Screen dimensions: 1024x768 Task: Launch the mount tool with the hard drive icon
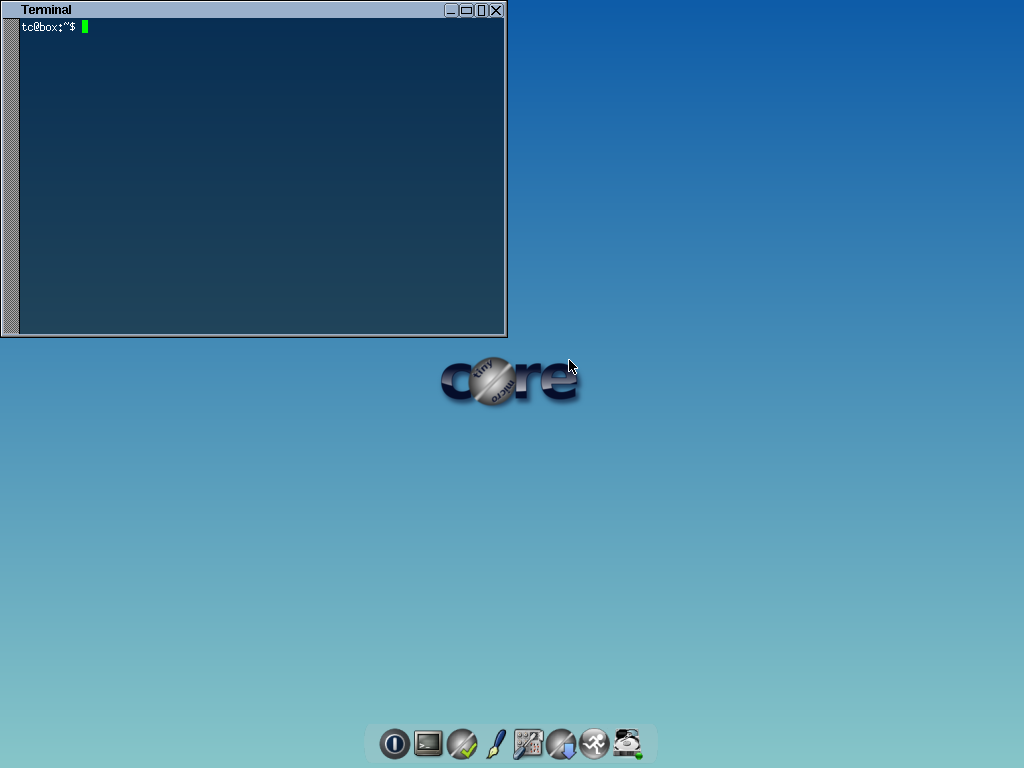[x=627, y=744]
